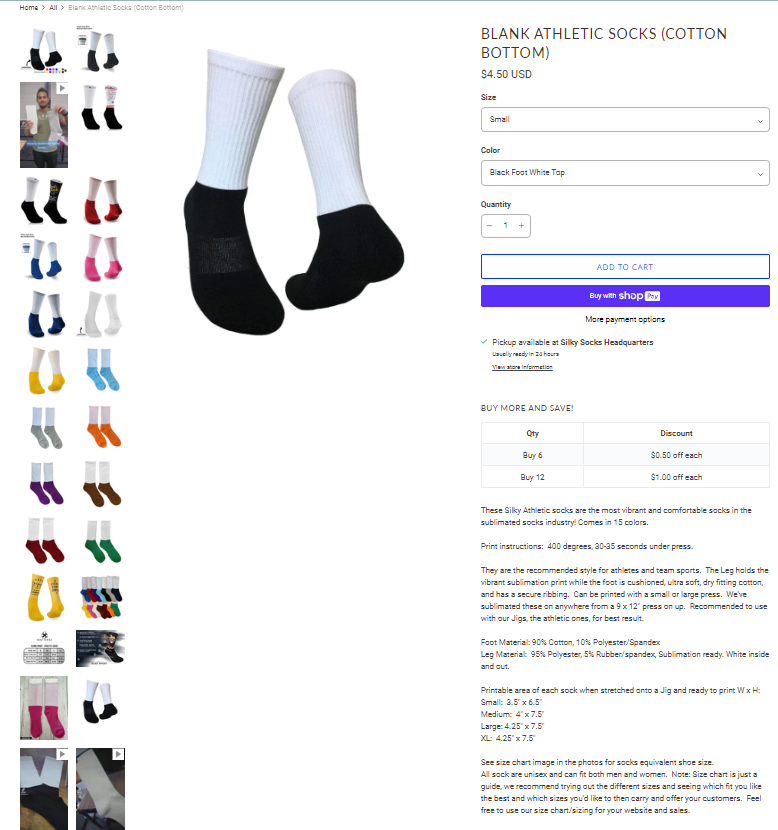Go to Home breadcrumb link
This screenshot has height=830, width=778.
click(29, 7)
